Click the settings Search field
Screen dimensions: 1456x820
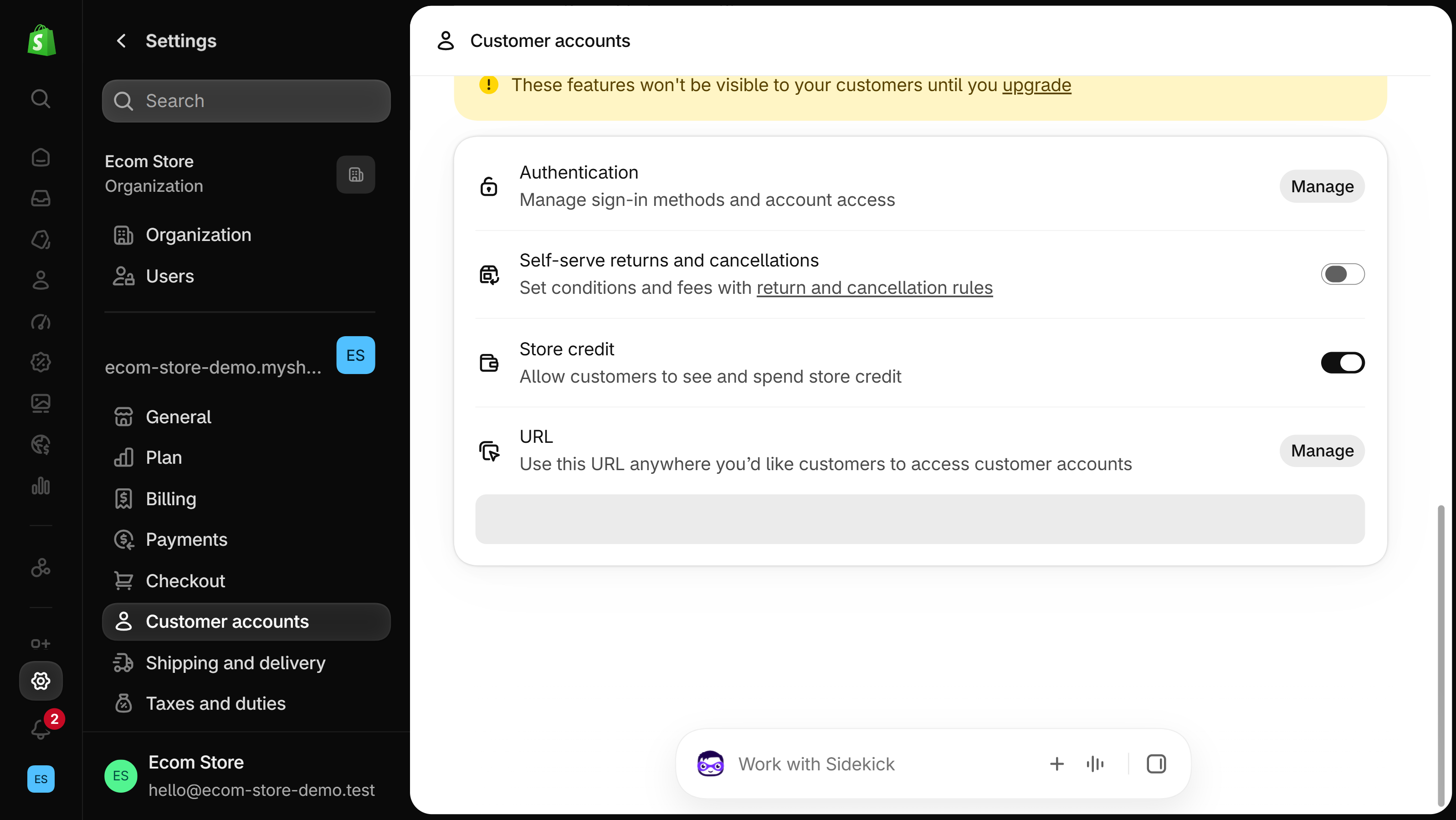tap(246, 101)
